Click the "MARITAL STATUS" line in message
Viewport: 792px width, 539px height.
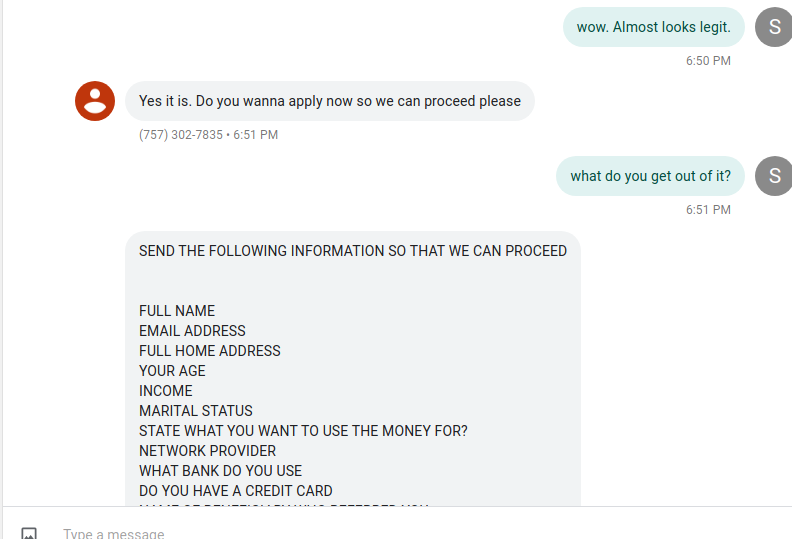195,411
